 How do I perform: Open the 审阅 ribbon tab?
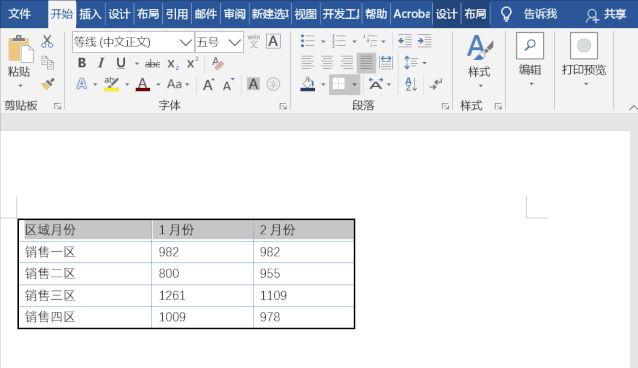click(x=234, y=14)
